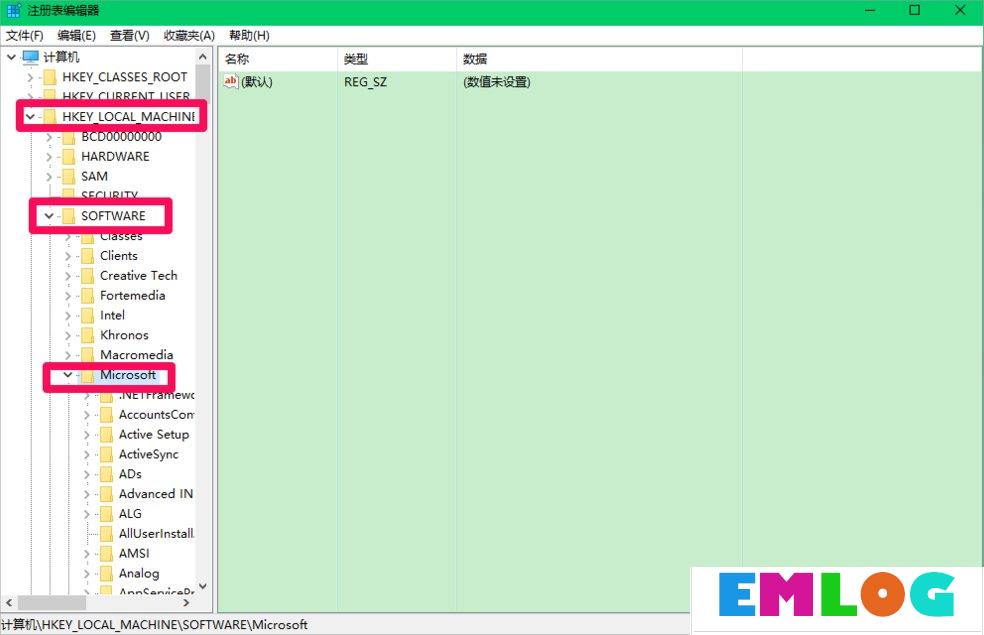The height and width of the screenshot is (635, 984).
Task: Expand the Creative Tech key arrow
Action: click(68, 275)
